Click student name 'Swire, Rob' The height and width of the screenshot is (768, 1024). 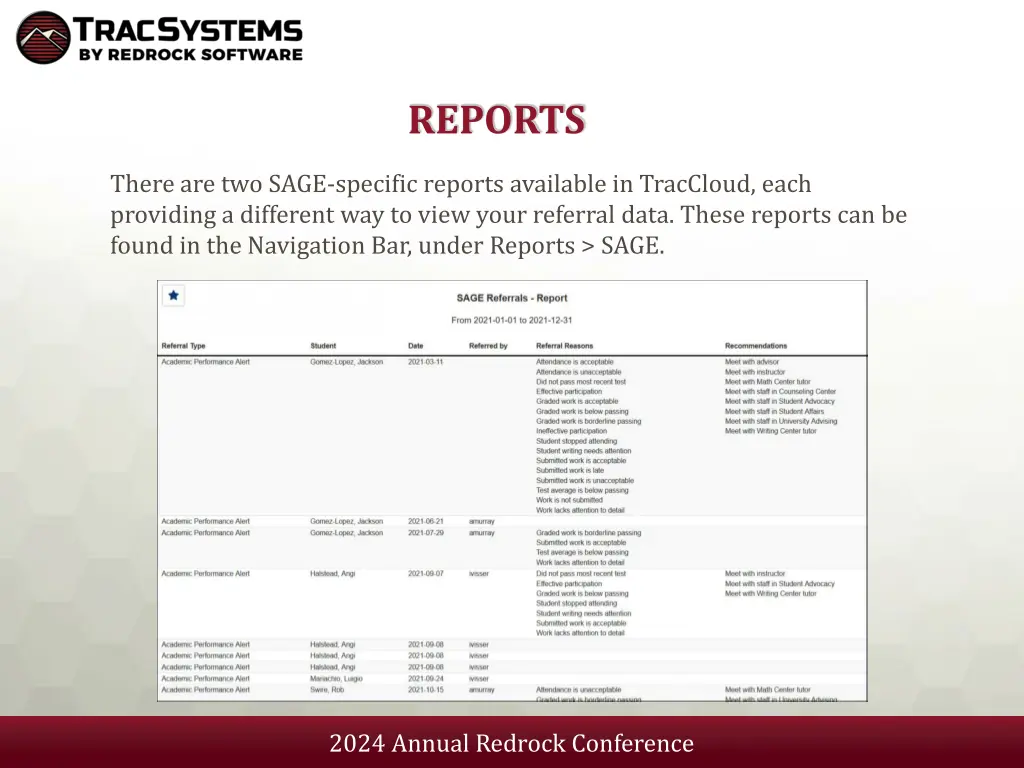coord(327,690)
